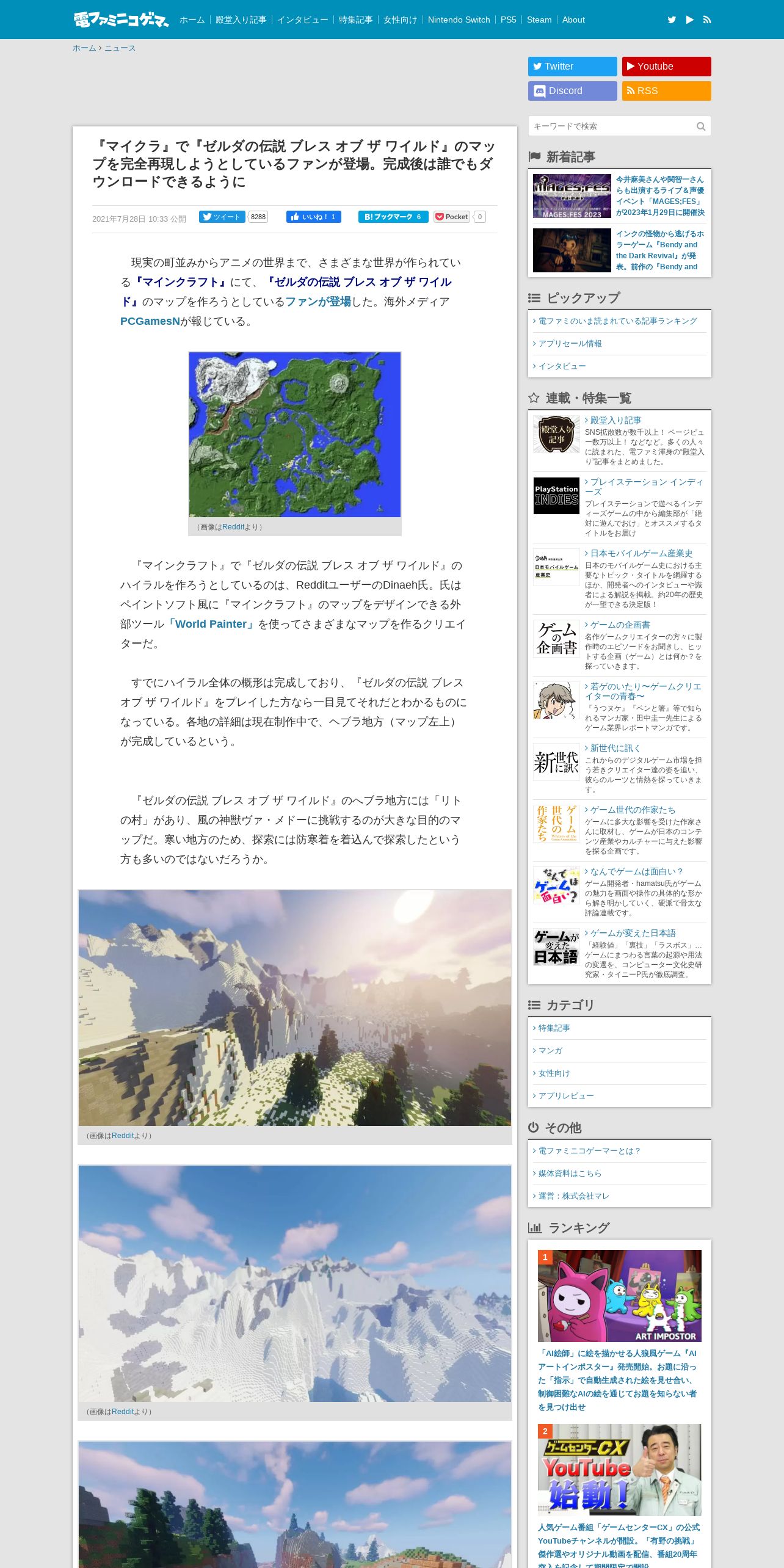Click the Hyrule map image thumbnail
The image size is (784, 1568).
[295, 435]
